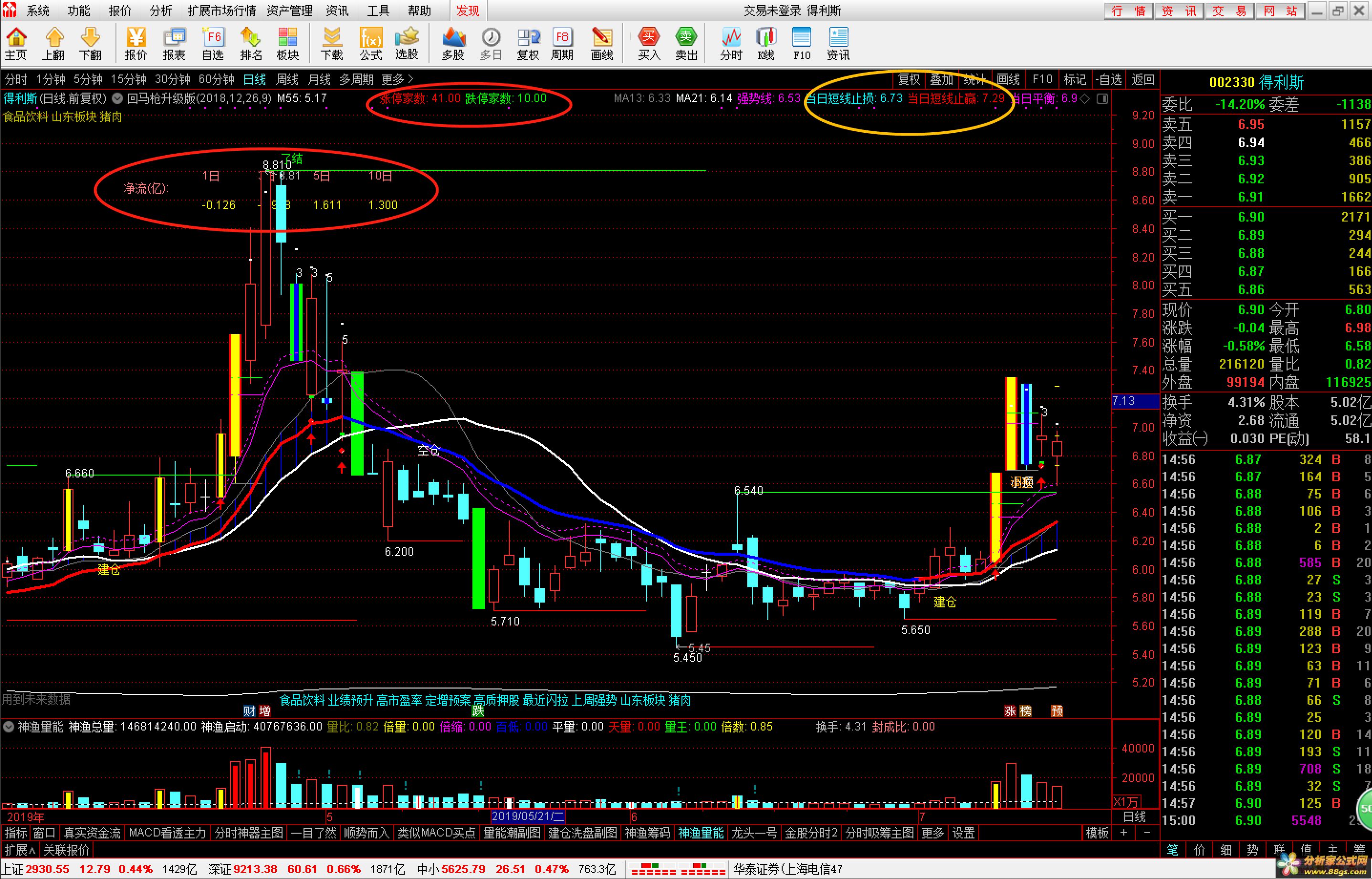The image size is (1372, 879).
Task: Click the + zoom button beside 模板
Action: 1123,833
